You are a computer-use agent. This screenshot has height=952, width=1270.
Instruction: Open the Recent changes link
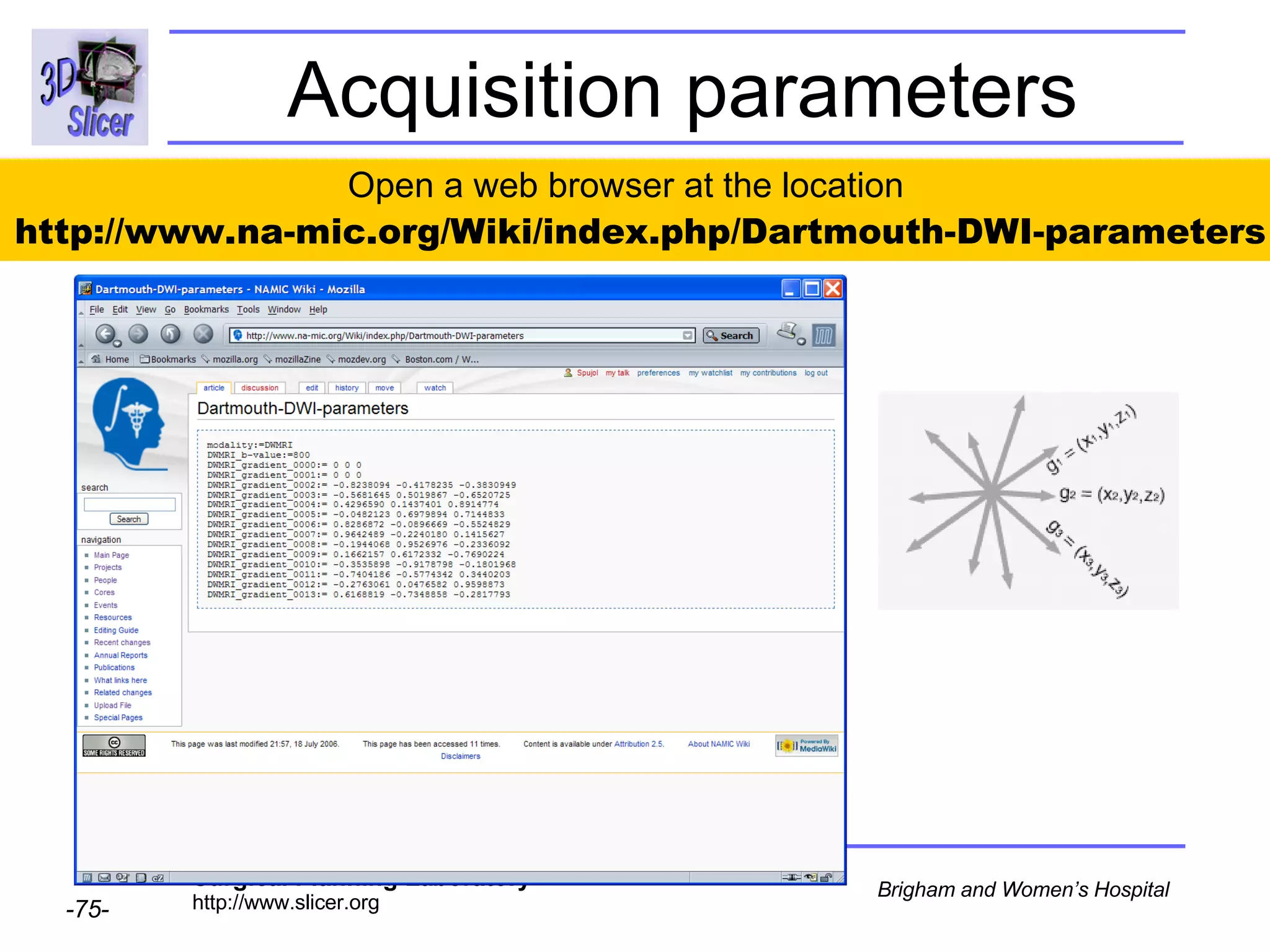pos(122,643)
